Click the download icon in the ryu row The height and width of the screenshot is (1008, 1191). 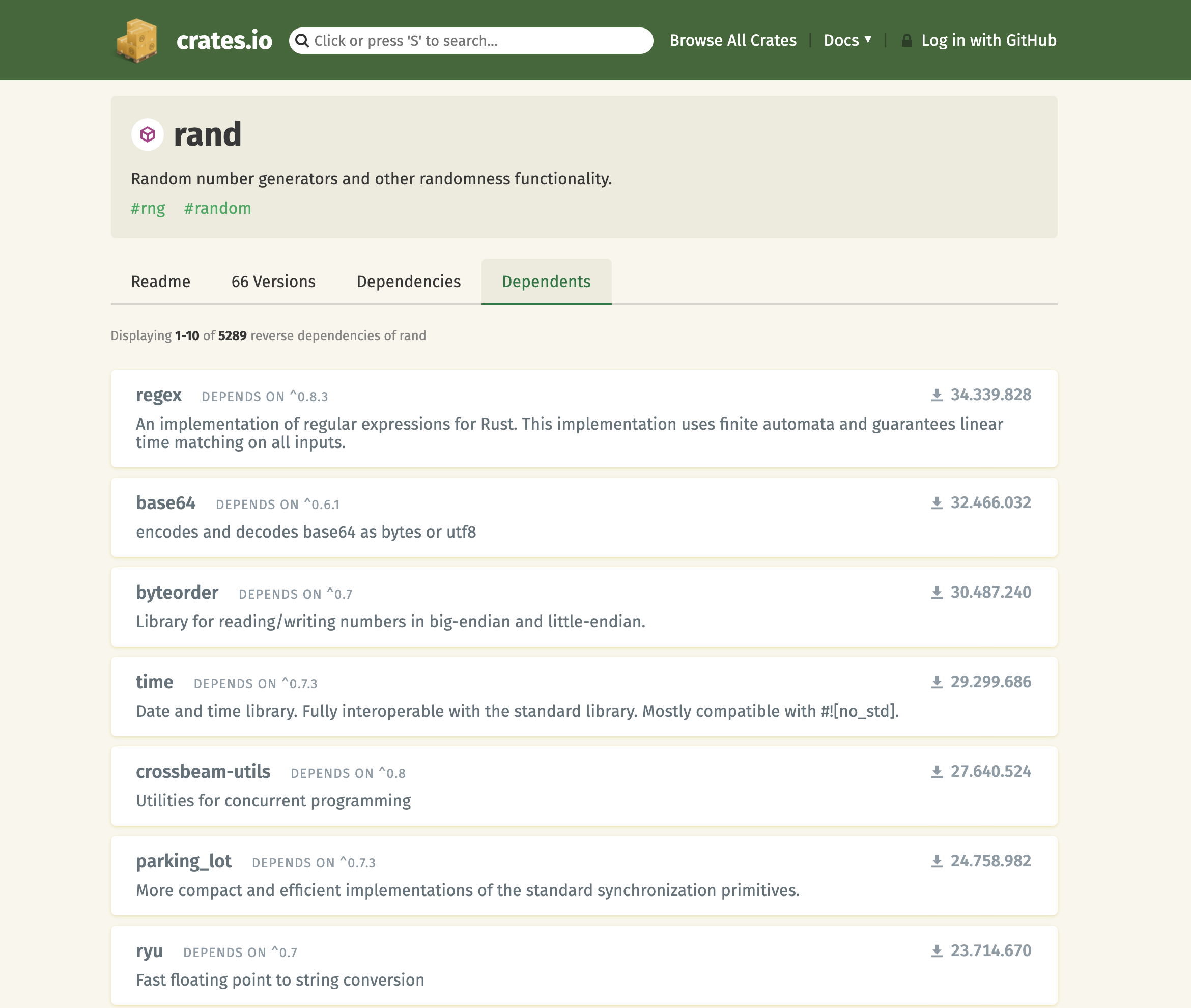pos(937,951)
